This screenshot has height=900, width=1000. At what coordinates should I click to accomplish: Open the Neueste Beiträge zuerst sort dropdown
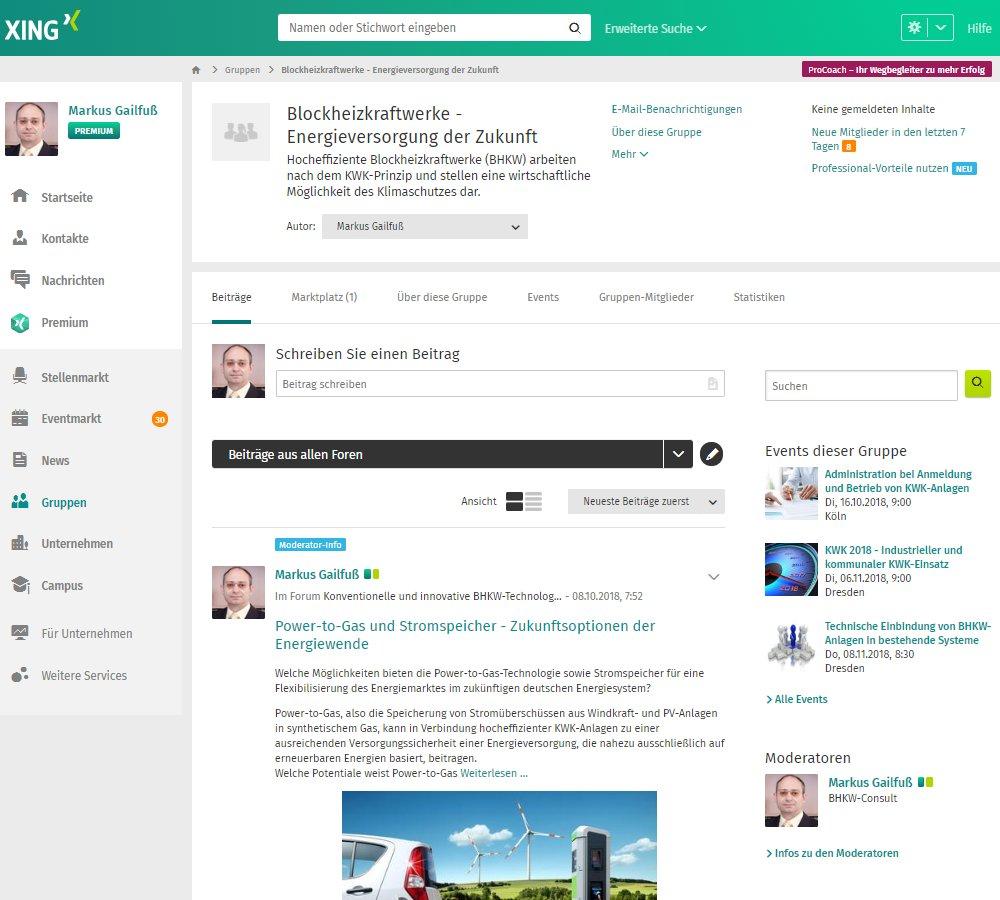646,501
